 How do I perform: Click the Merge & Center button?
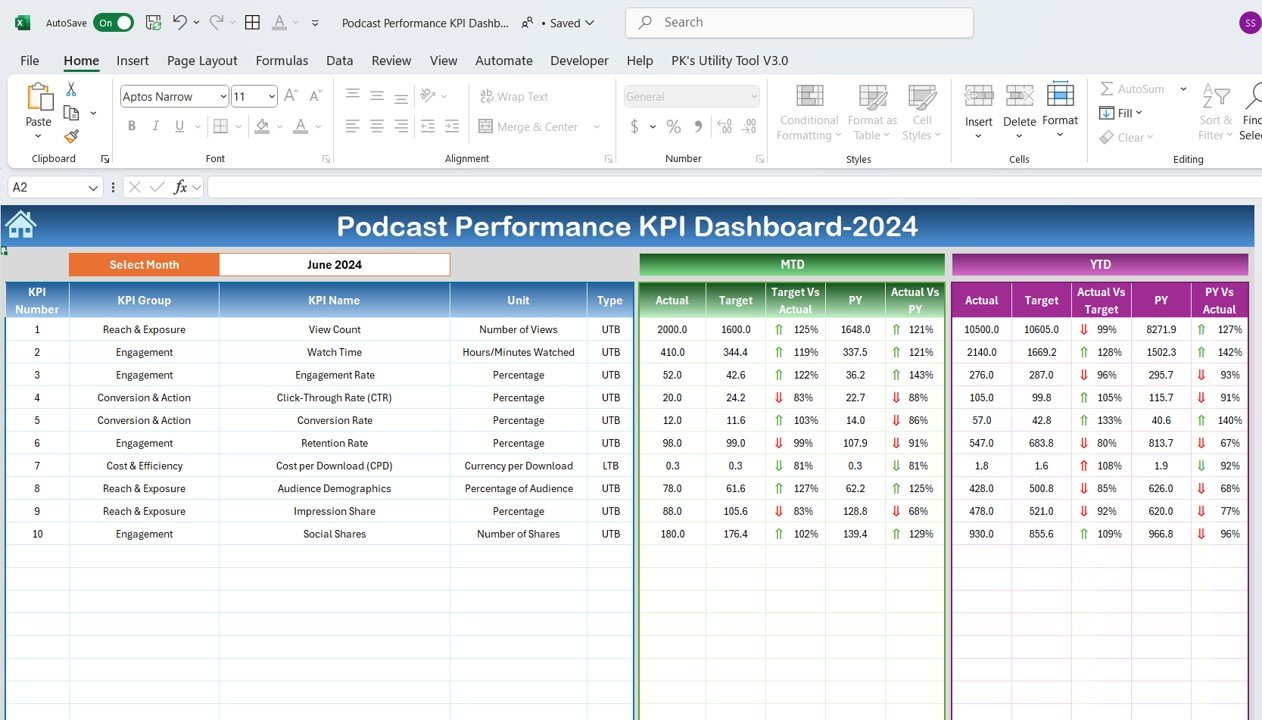tap(528, 127)
